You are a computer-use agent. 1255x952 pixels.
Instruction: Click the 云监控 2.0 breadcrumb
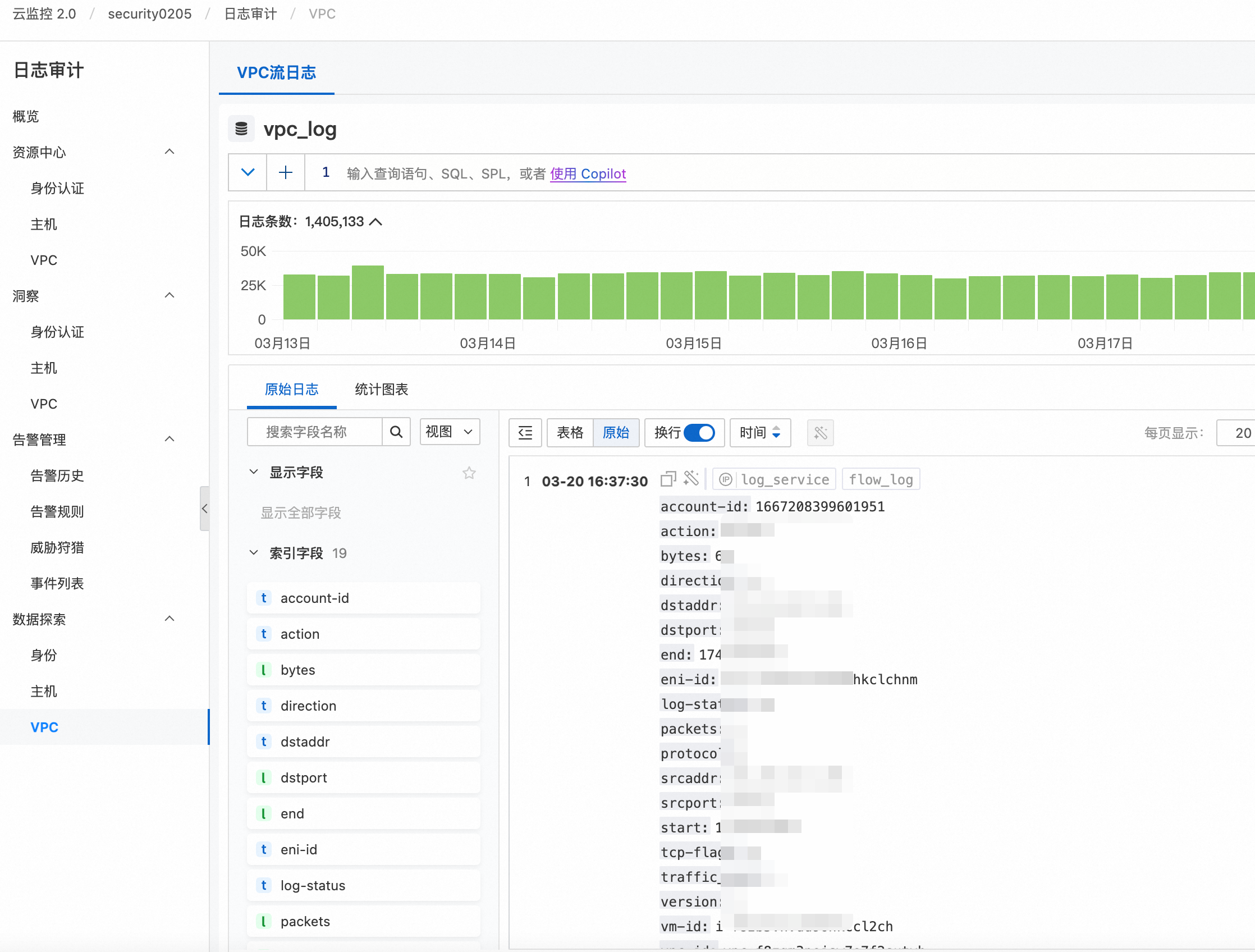coord(44,13)
